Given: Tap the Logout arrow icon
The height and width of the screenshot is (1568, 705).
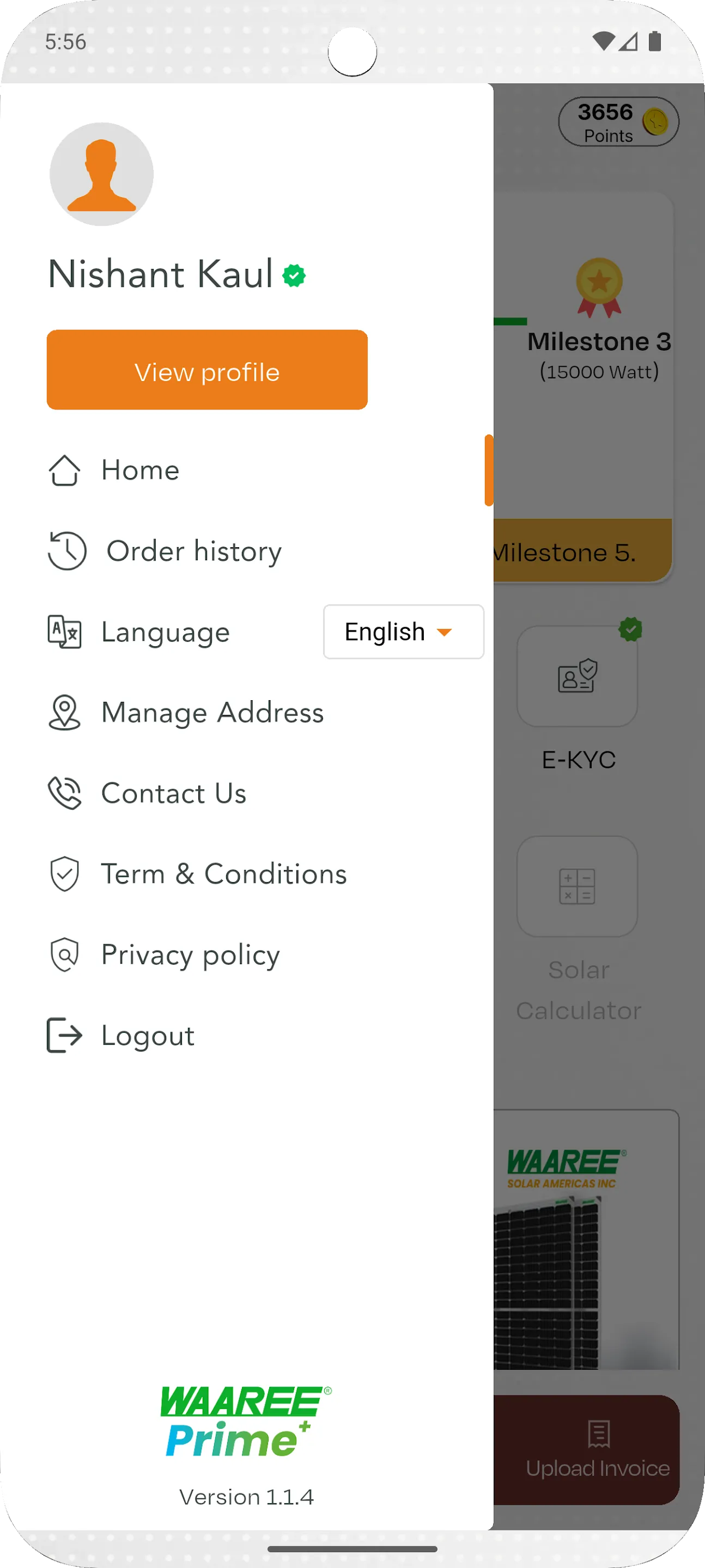Looking at the screenshot, I should click(65, 1036).
